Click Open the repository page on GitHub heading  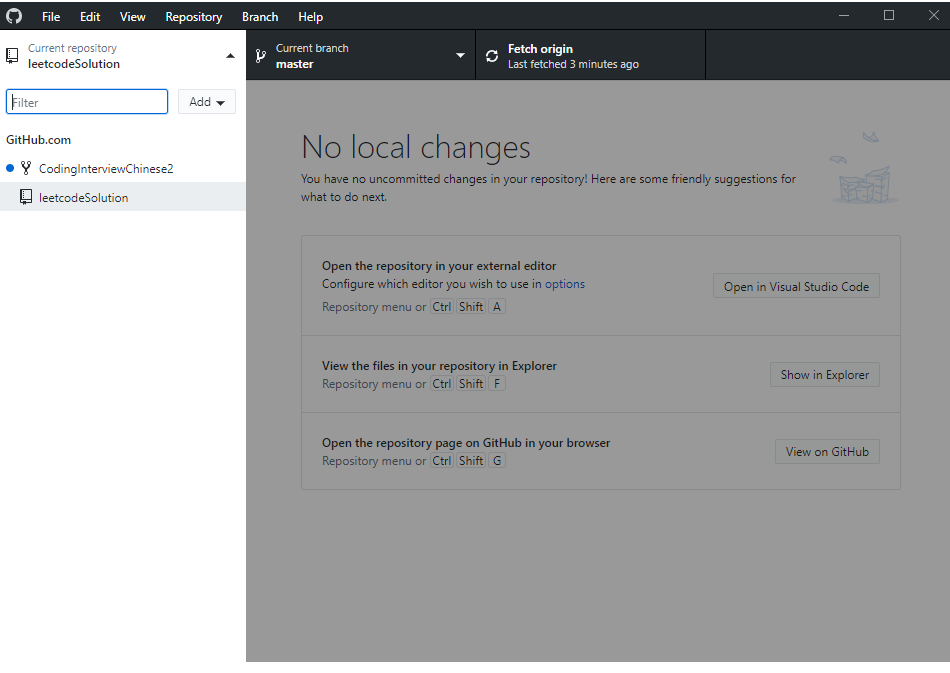tap(466, 442)
